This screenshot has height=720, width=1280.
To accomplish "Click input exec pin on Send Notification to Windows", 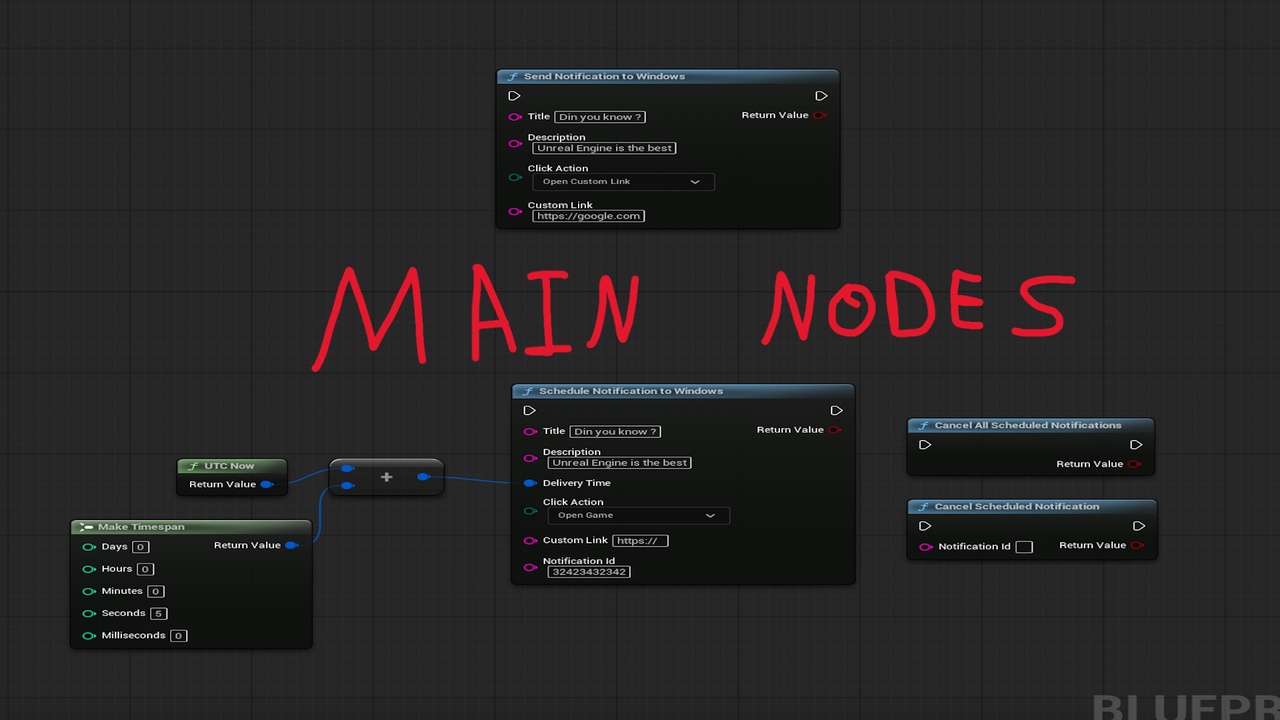I will tap(514, 96).
